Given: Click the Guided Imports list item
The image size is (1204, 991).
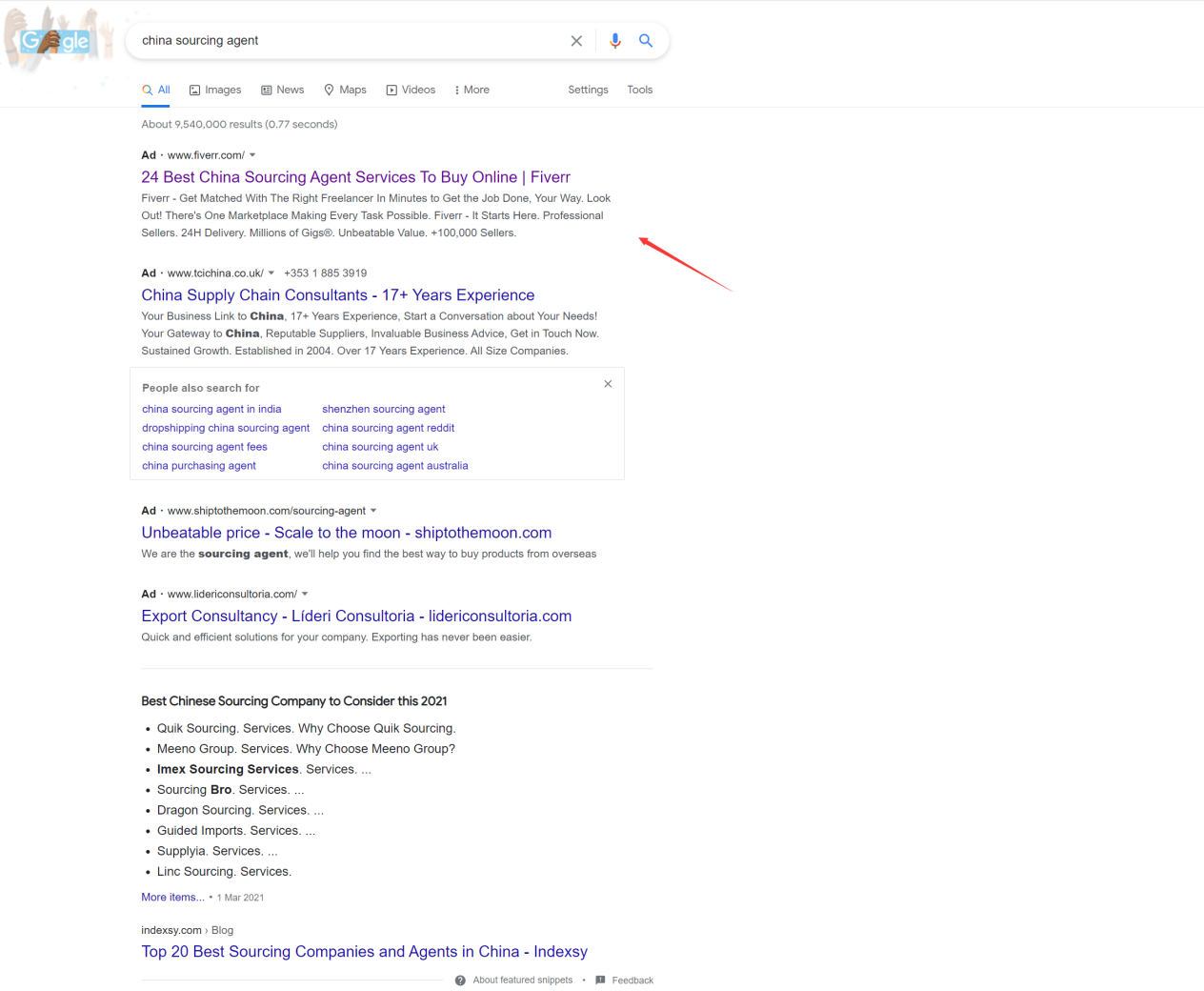Looking at the screenshot, I should coord(236,831).
